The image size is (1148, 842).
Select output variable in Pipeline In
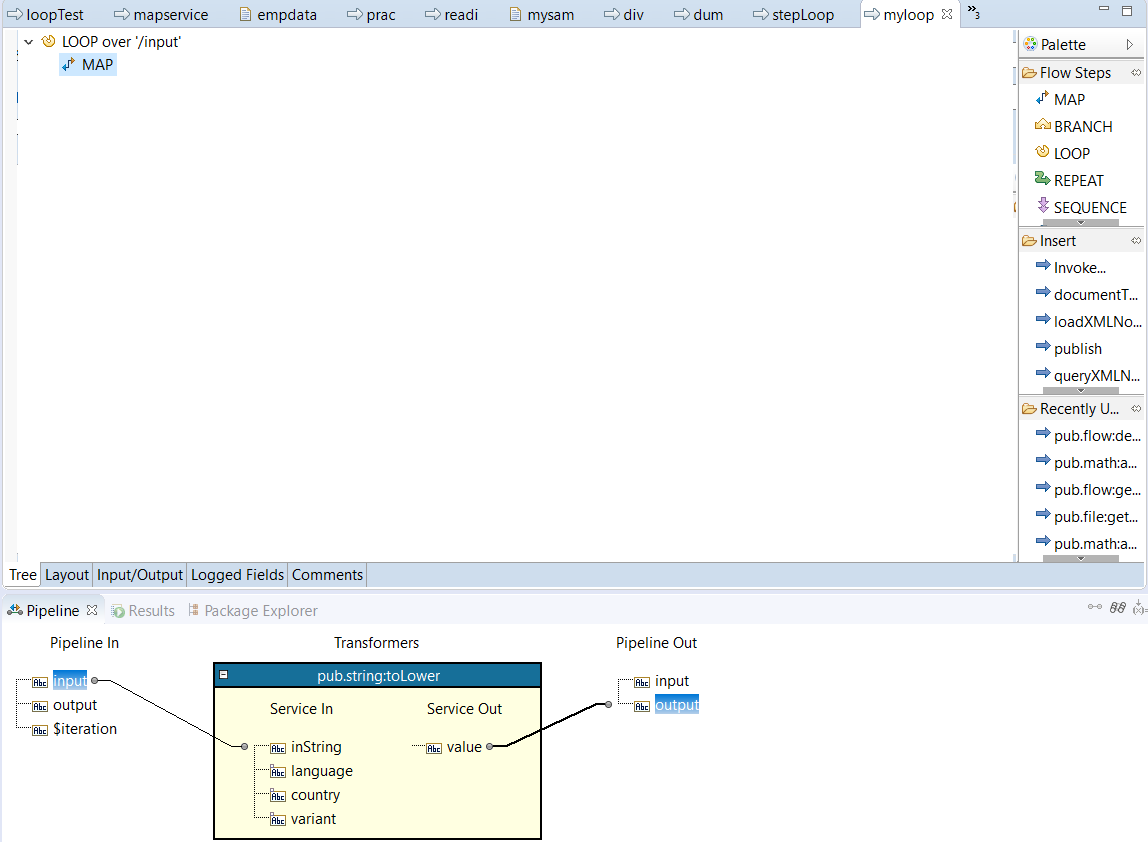(75, 704)
